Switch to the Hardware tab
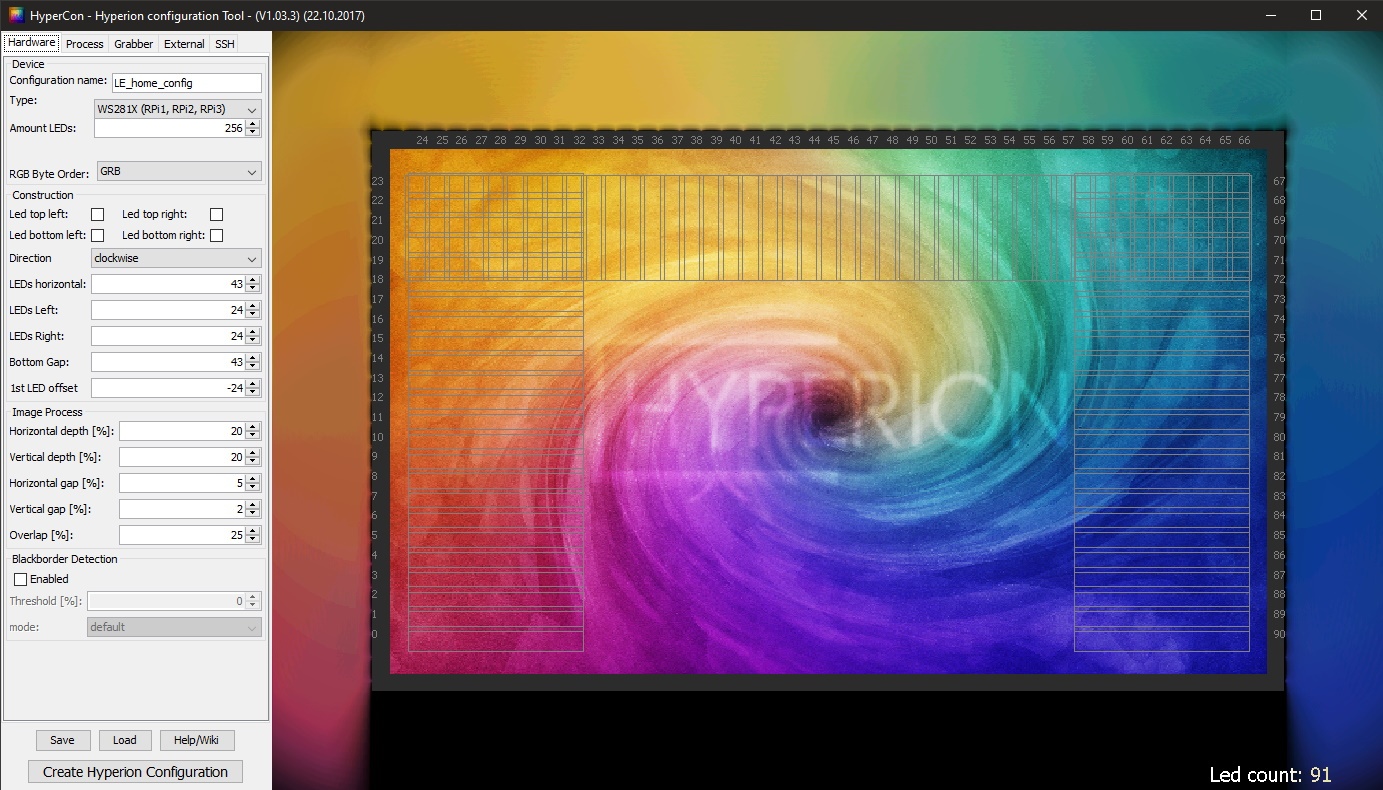 point(31,43)
